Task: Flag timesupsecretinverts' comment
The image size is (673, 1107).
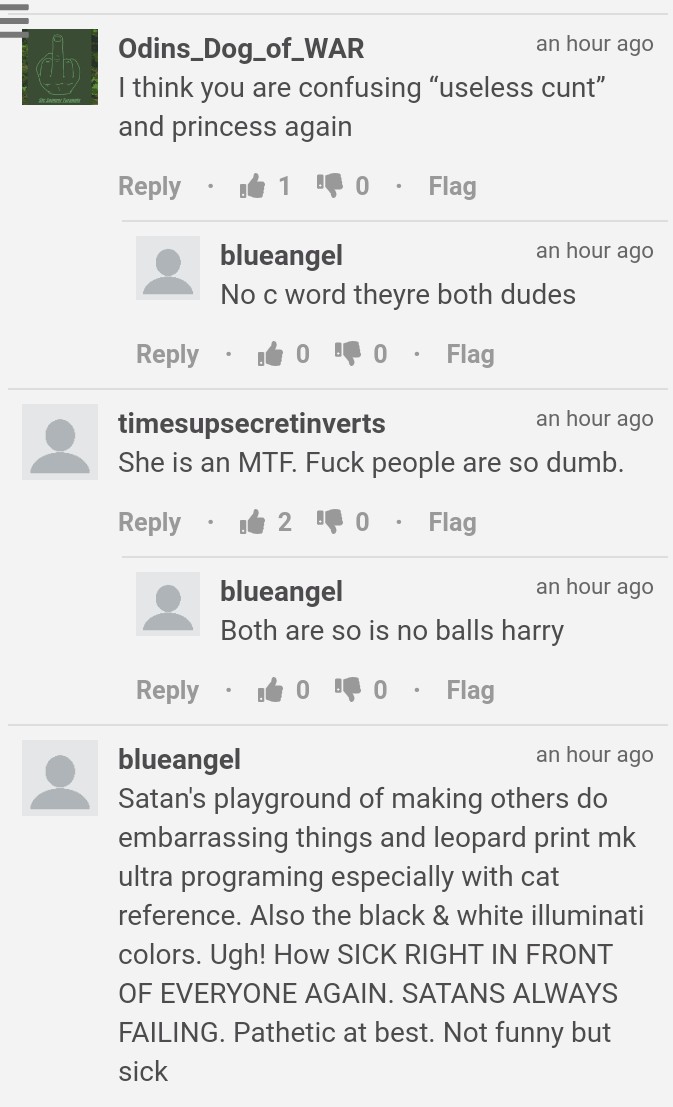Action: coord(453,522)
